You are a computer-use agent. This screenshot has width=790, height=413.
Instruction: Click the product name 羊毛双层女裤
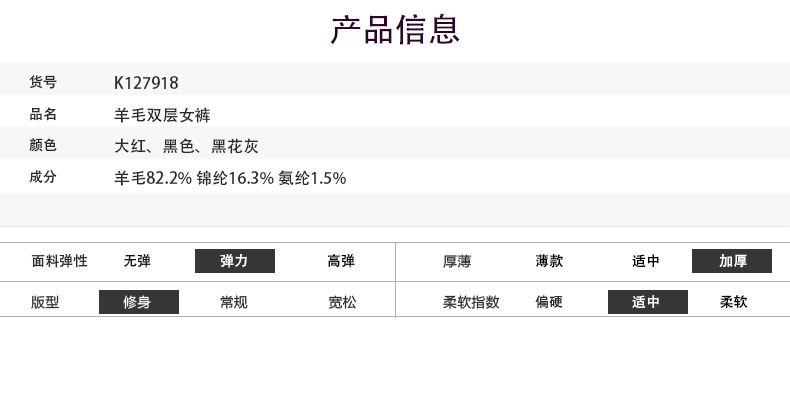163,115
